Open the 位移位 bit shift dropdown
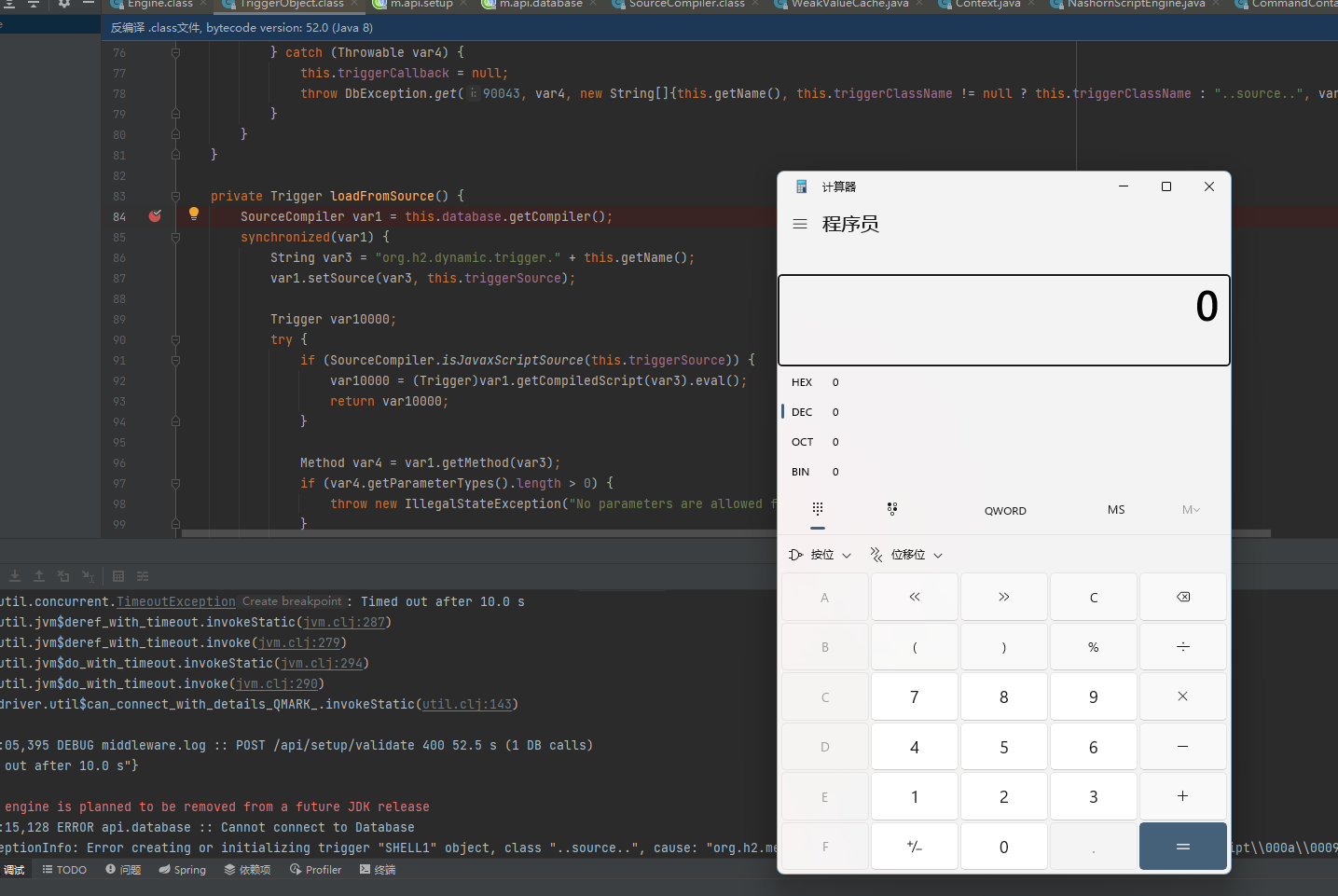Screen dimensions: 1338x896 [x=907, y=555]
